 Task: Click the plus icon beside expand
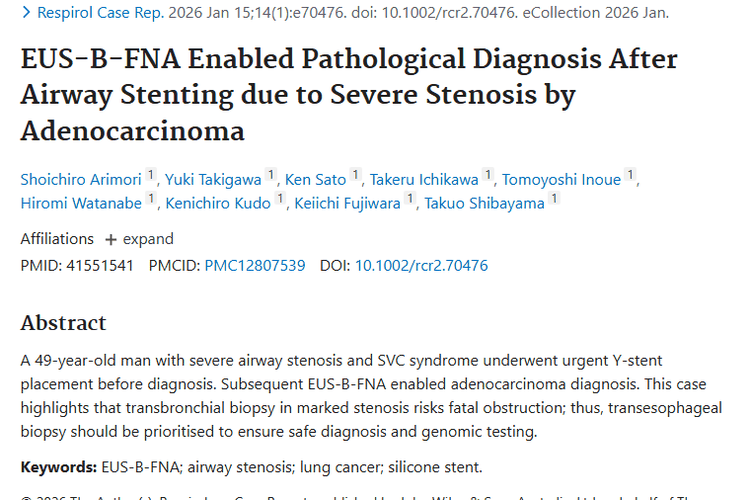[x=111, y=240]
